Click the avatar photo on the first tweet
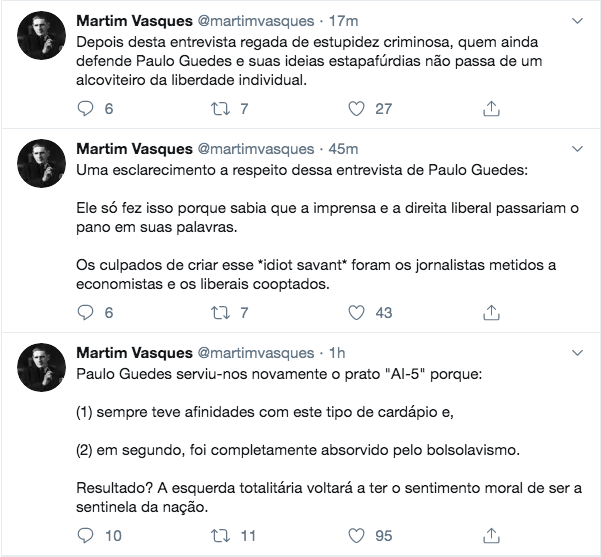Image resolution: width=601 pixels, height=557 pixels. point(42,41)
